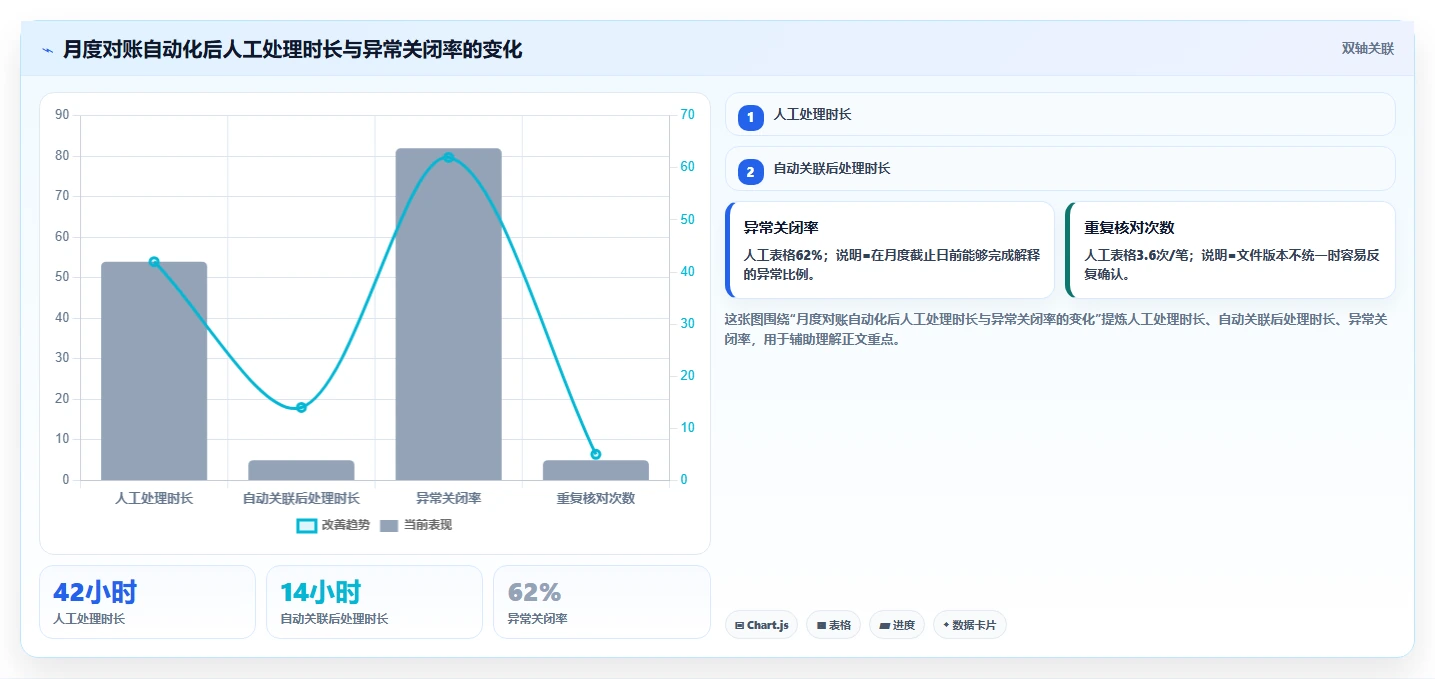Click the 表格 tag
This screenshot has height=679, width=1435.
[x=833, y=625]
